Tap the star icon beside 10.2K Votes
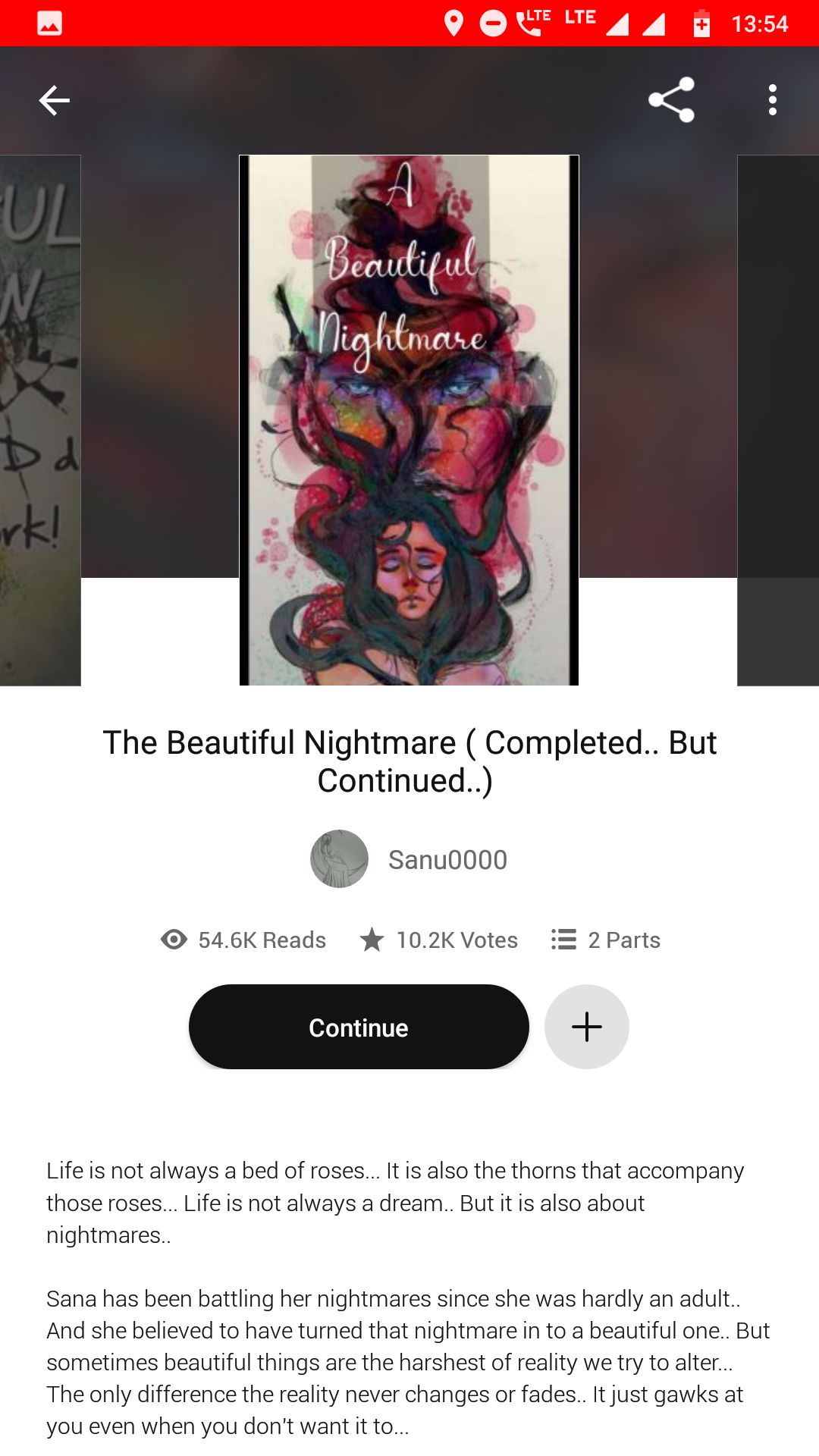Image resolution: width=819 pixels, height=1456 pixels. click(372, 940)
